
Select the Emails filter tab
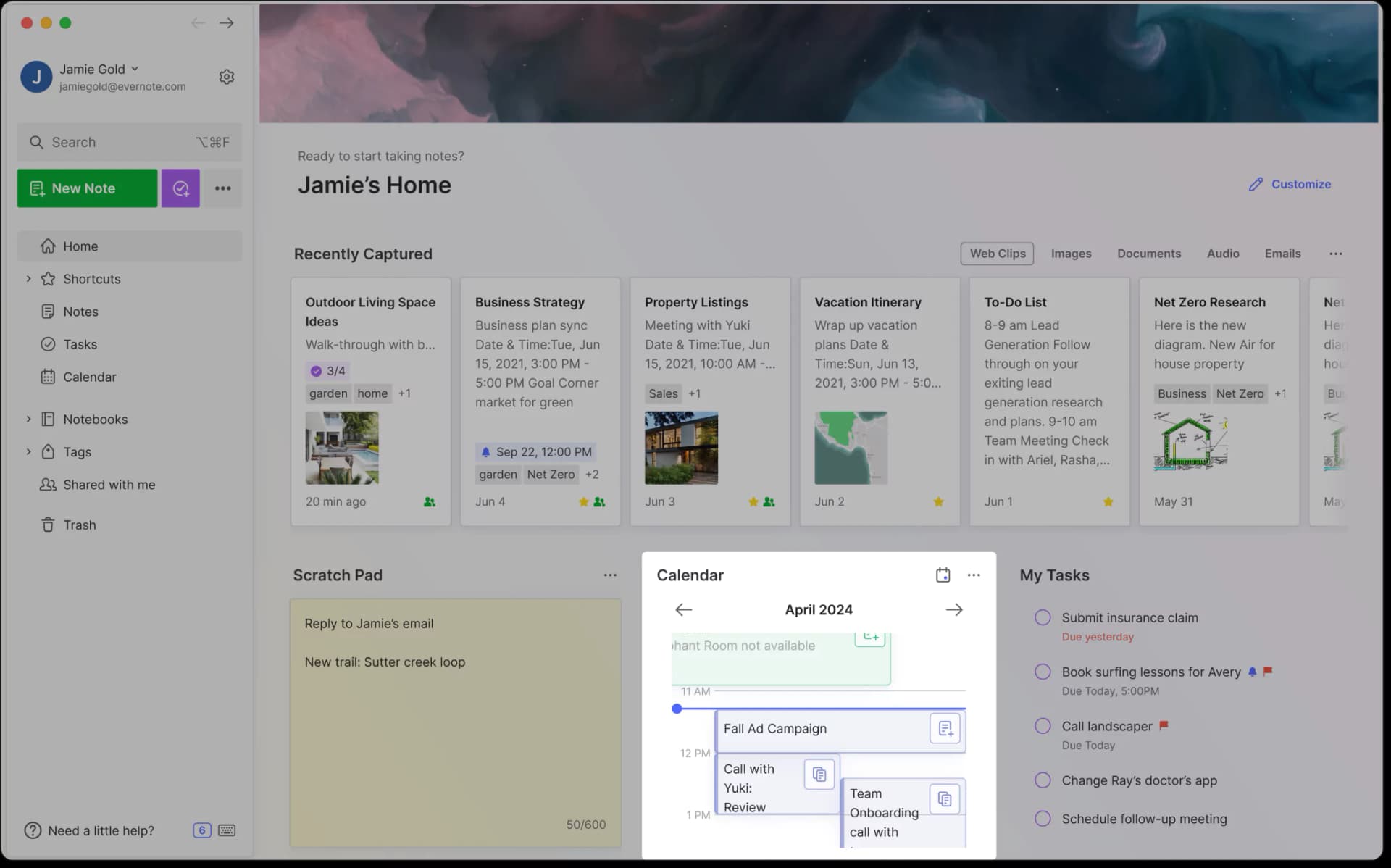[x=1282, y=254]
